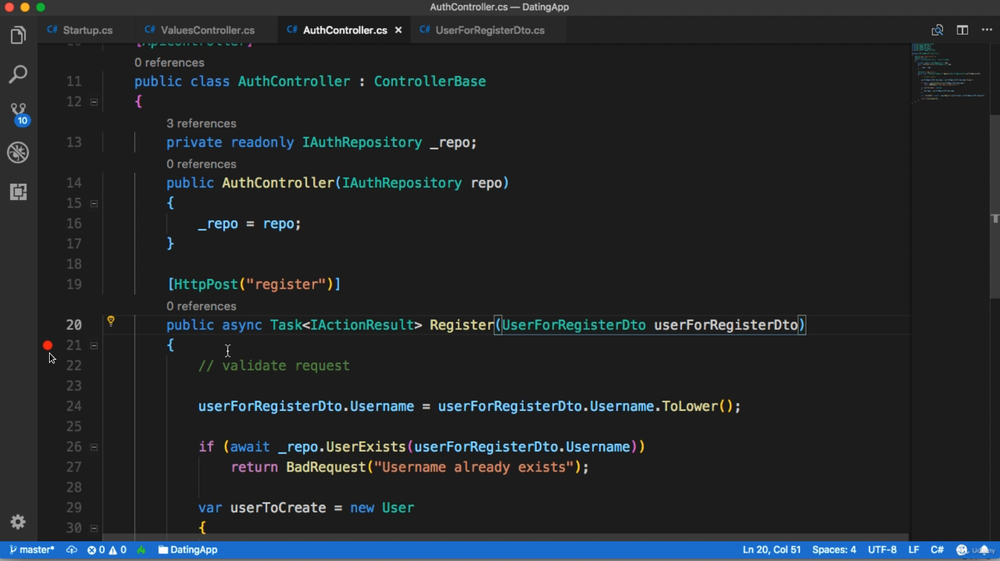Click the feedback smiley in status bar

[x=962, y=550]
